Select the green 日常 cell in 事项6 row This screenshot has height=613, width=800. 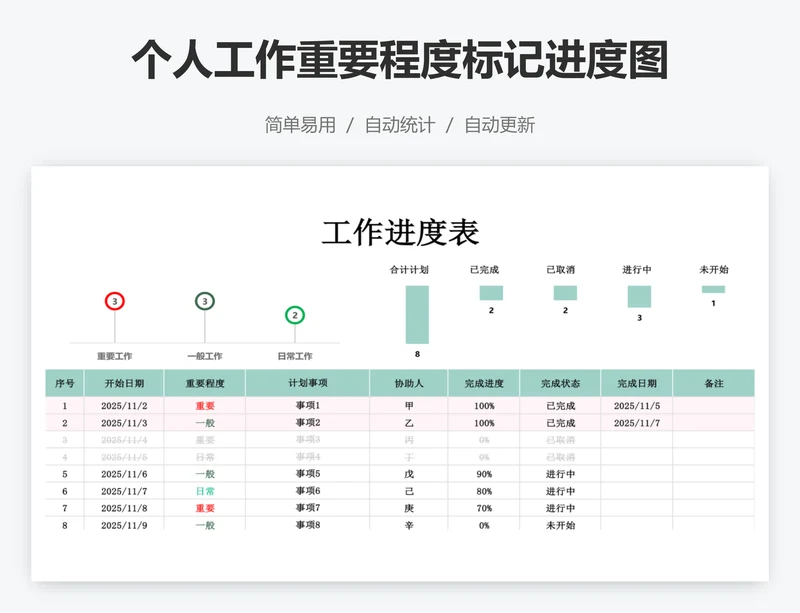[205, 491]
